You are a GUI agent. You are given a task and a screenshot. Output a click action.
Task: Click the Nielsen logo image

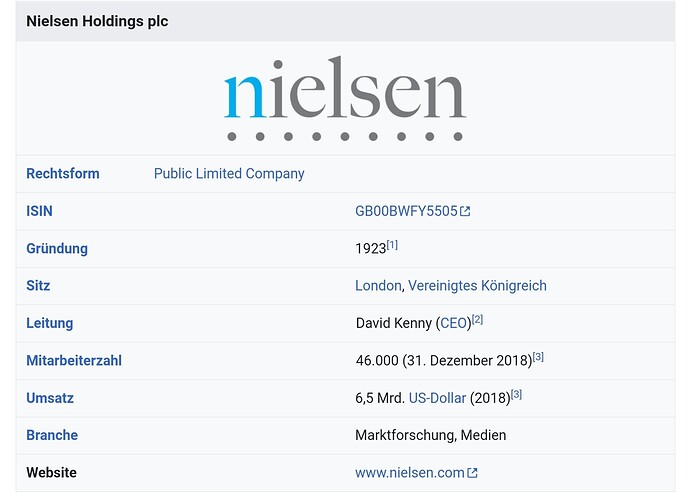[345, 98]
